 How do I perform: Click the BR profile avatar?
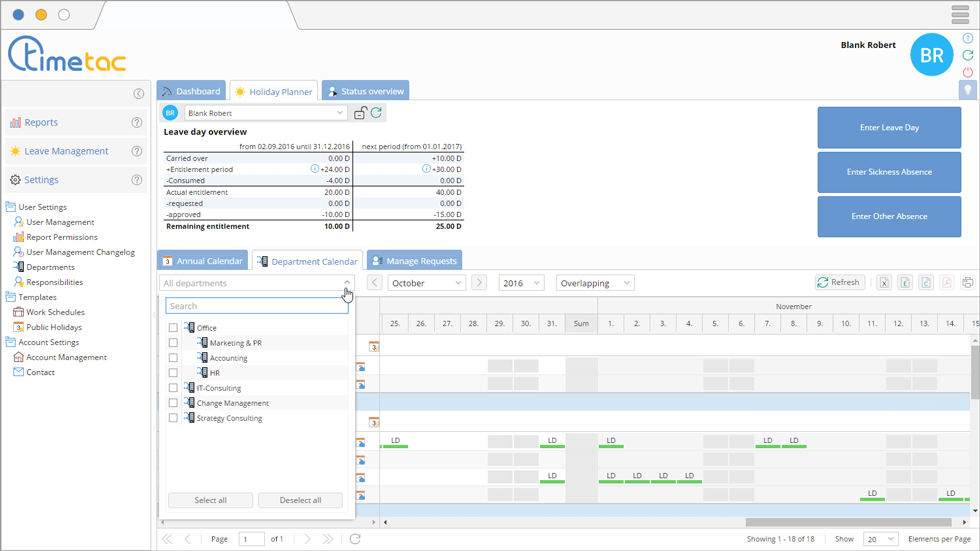[x=931, y=55]
